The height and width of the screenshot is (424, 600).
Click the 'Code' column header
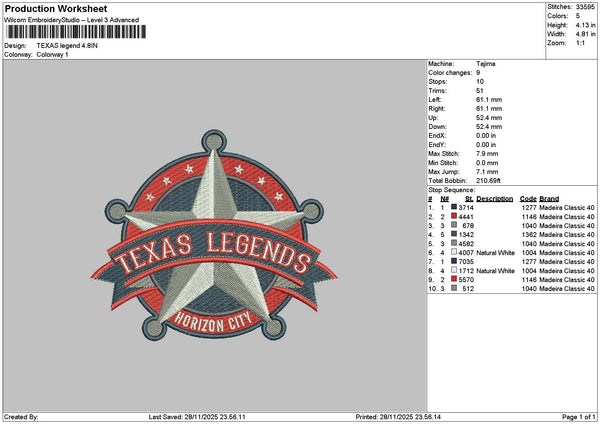coord(528,199)
